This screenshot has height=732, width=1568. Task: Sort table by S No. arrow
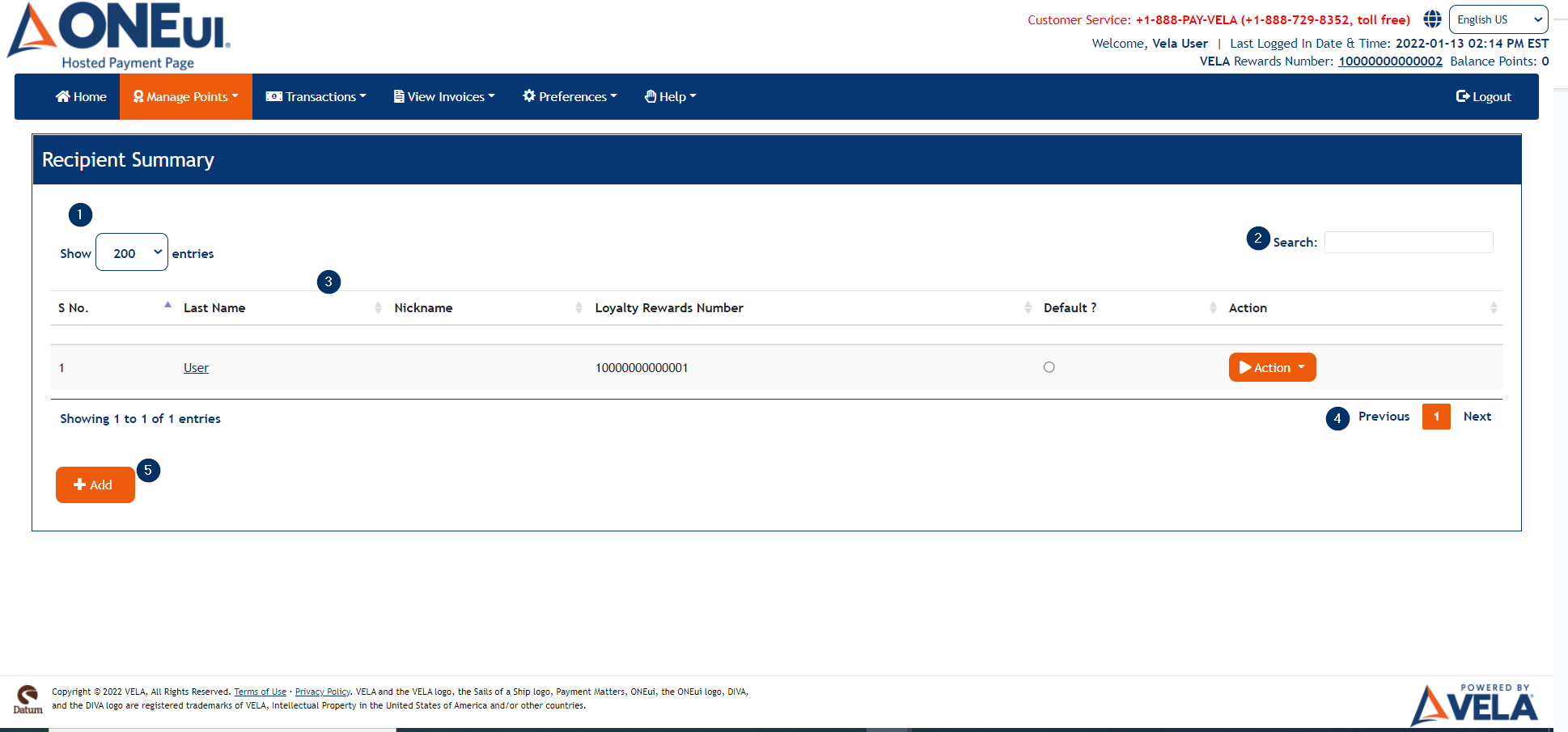(x=167, y=306)
